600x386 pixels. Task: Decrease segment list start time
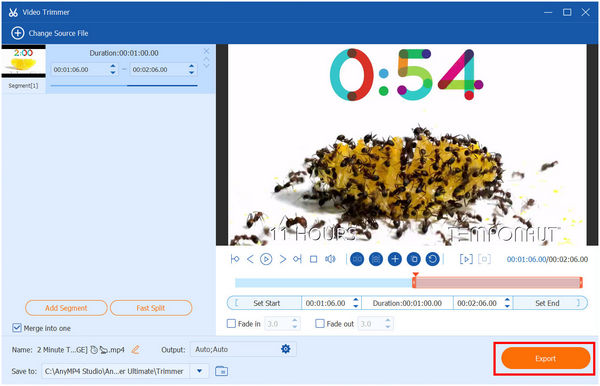pos(113,72)
